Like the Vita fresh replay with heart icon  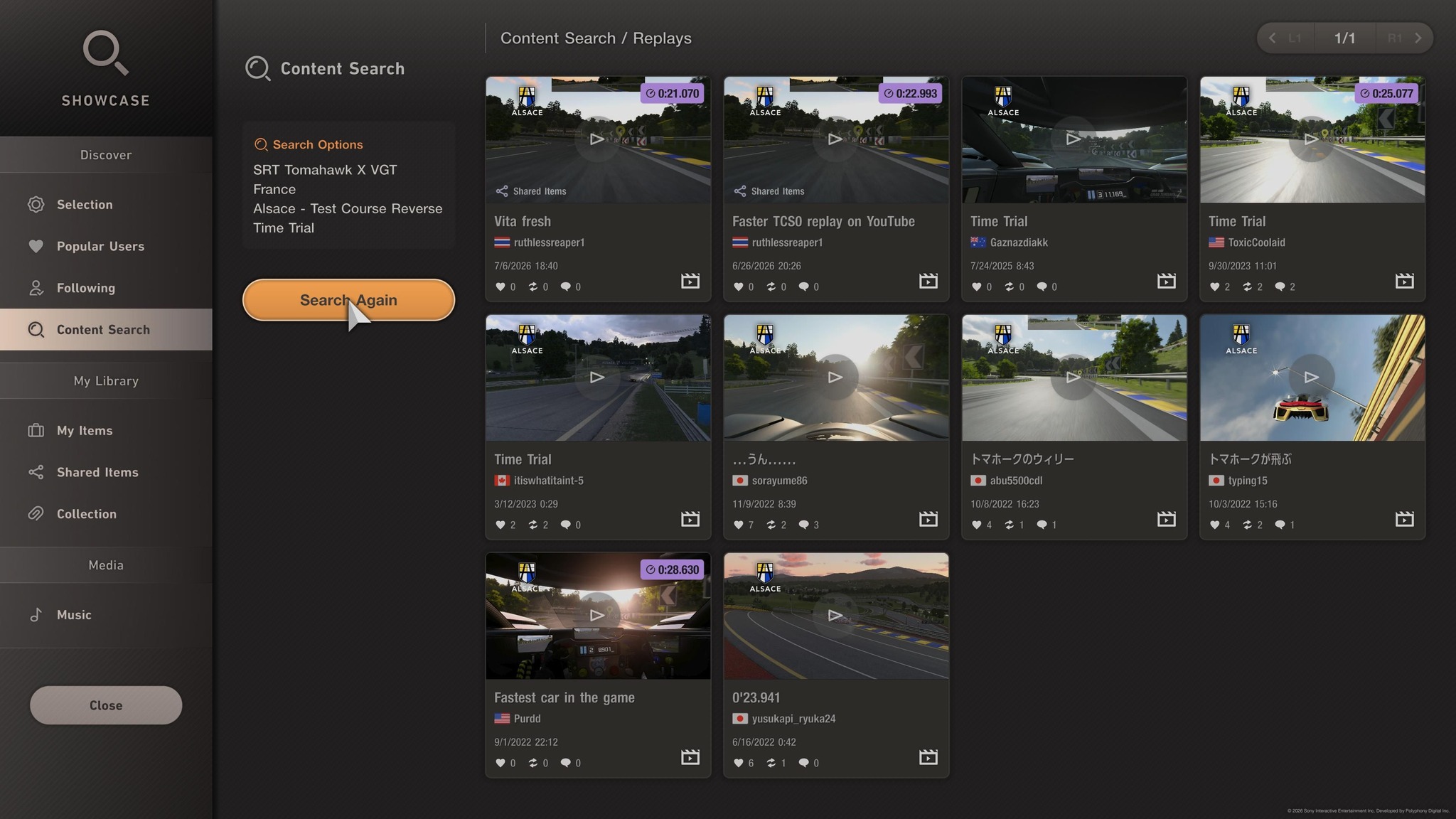(500, 287)
